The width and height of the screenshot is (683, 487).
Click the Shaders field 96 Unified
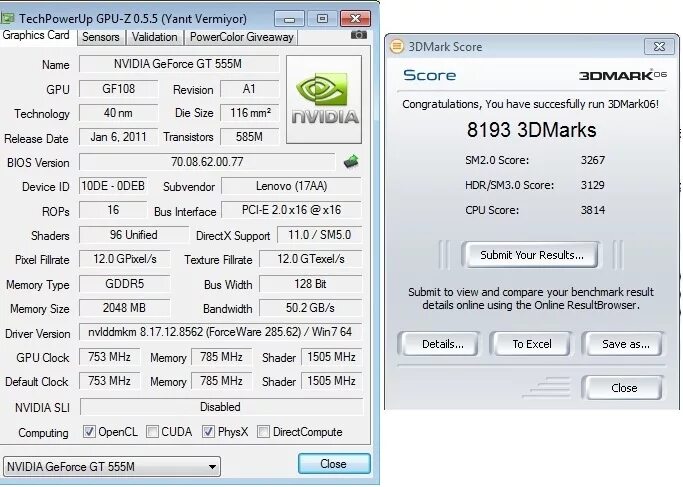point(134,235)
